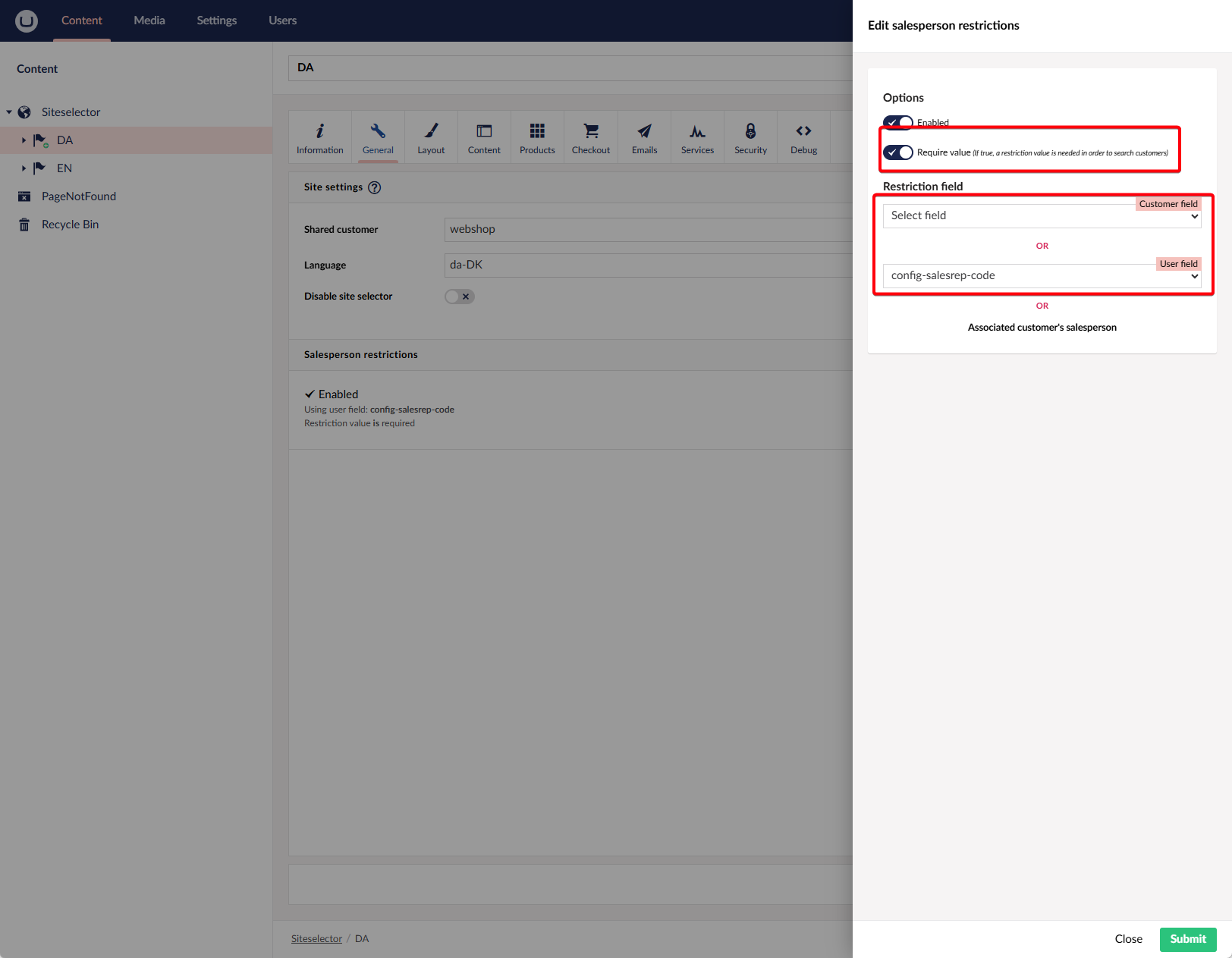The height and width of the screenshot is (958, 1232).
Task: Switch to the Settings section
Action: point(217,20)
